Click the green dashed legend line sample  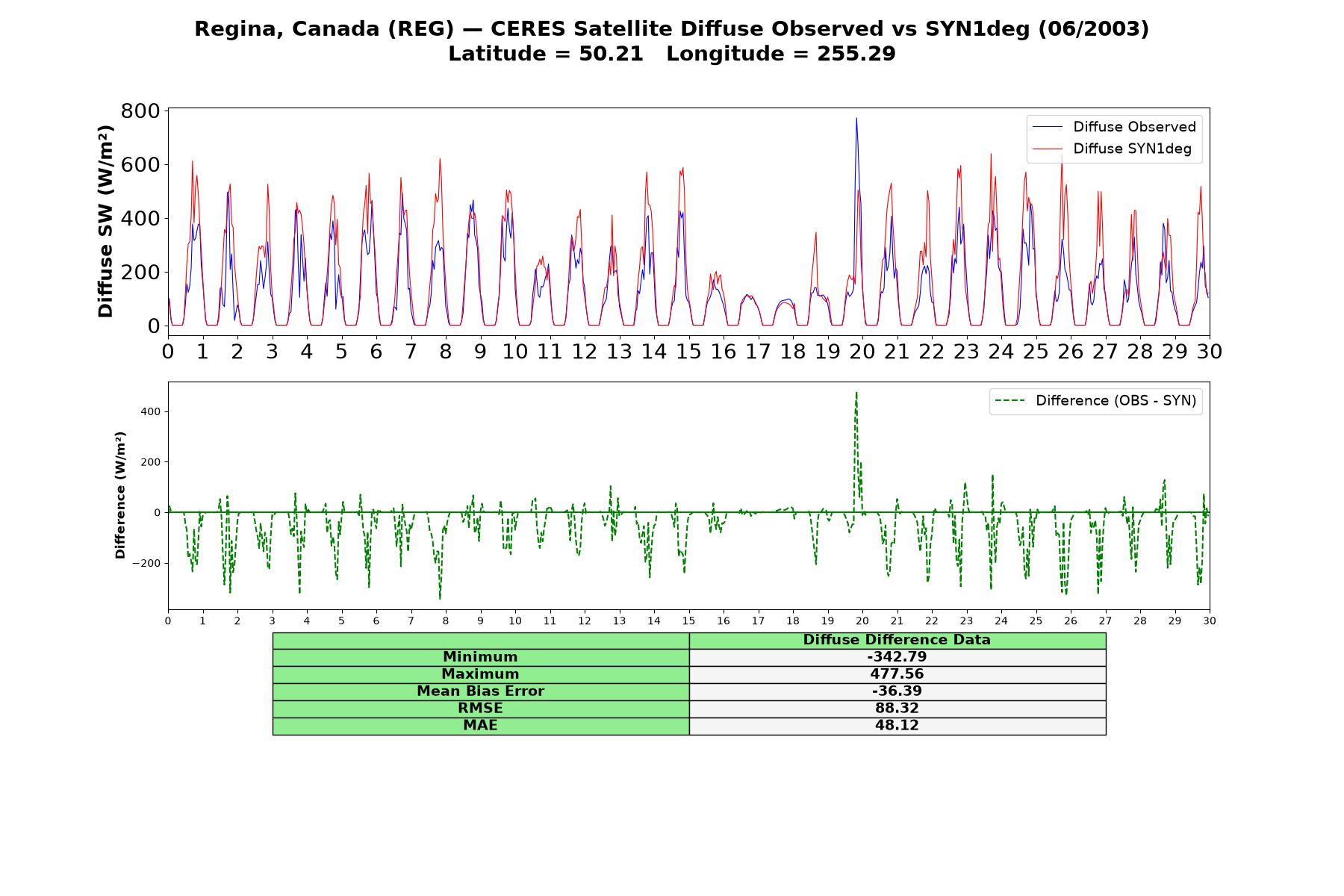pos(1009,401)
